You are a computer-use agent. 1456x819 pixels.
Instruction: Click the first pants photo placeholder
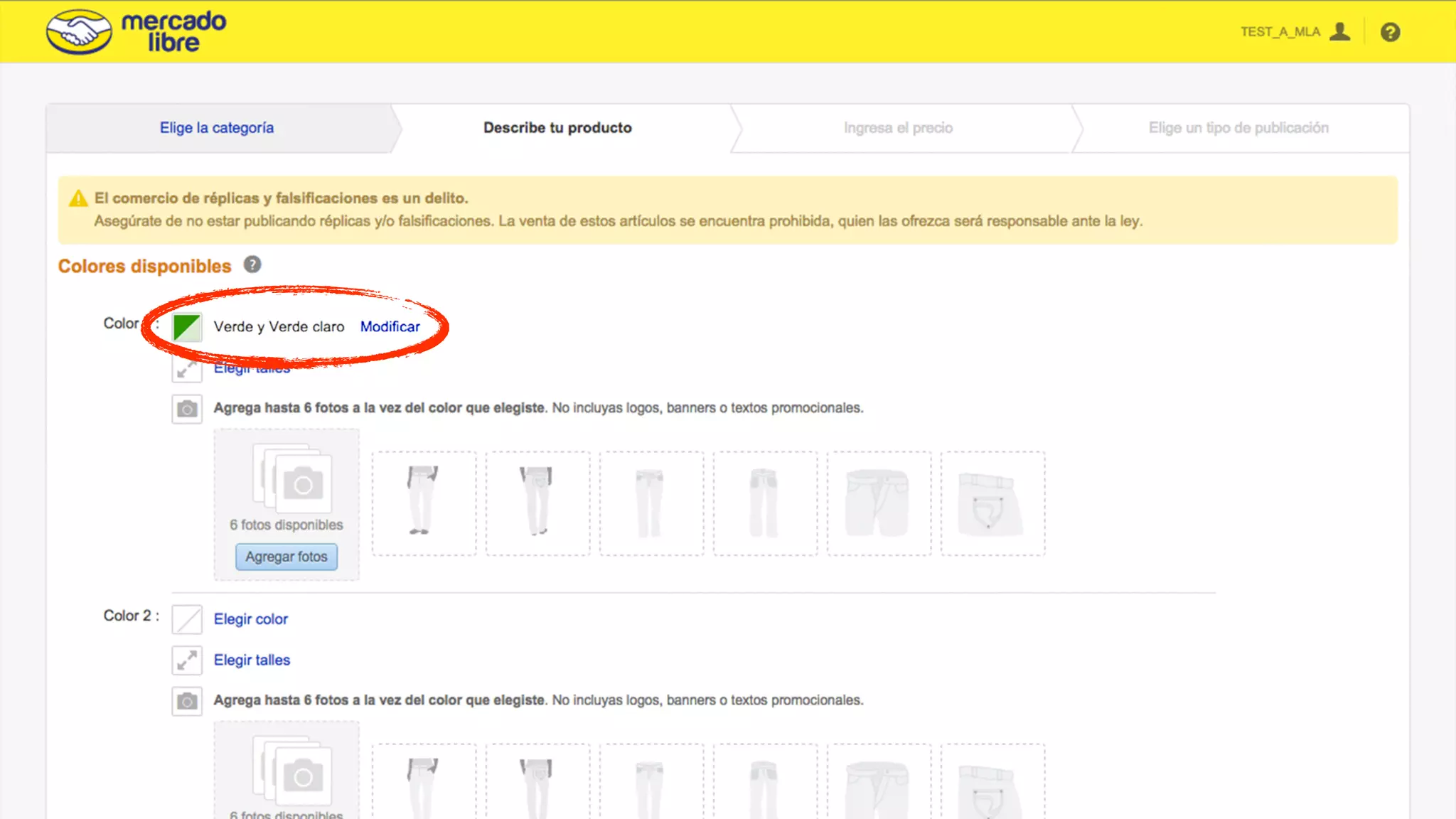(424, 503)
